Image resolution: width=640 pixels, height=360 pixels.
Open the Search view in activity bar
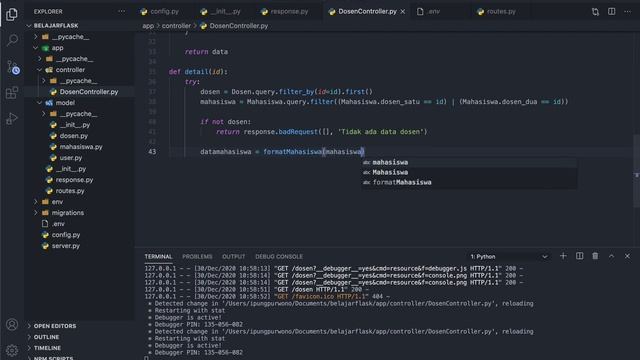[12, 40]
